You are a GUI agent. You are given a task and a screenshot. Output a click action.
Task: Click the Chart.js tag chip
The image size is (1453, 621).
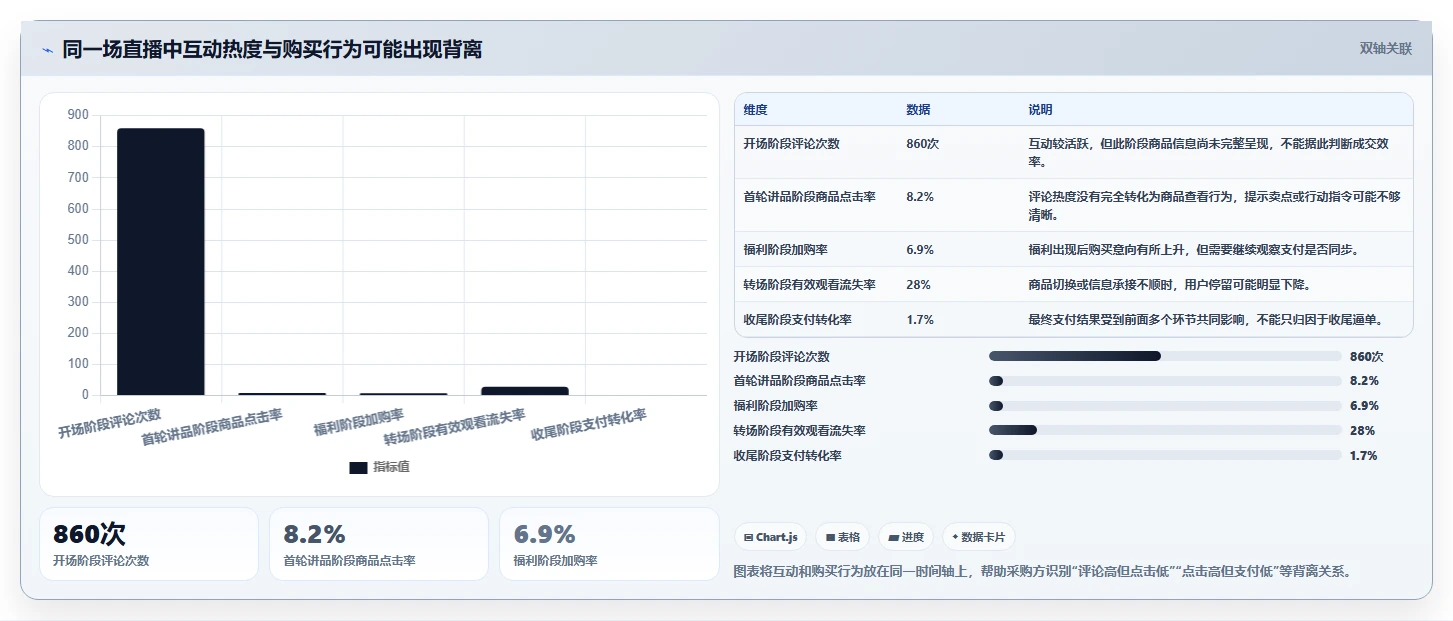[x=769, y=537]
